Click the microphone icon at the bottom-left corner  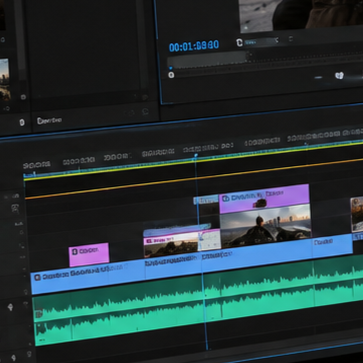pos(14,357)
